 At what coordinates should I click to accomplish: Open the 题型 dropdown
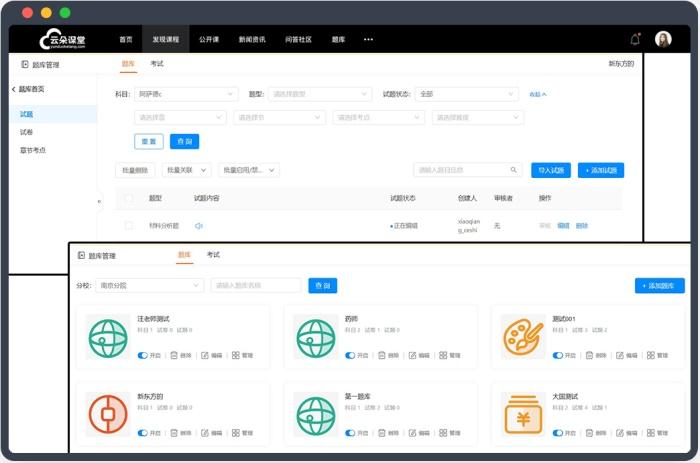tap(320, 94)
